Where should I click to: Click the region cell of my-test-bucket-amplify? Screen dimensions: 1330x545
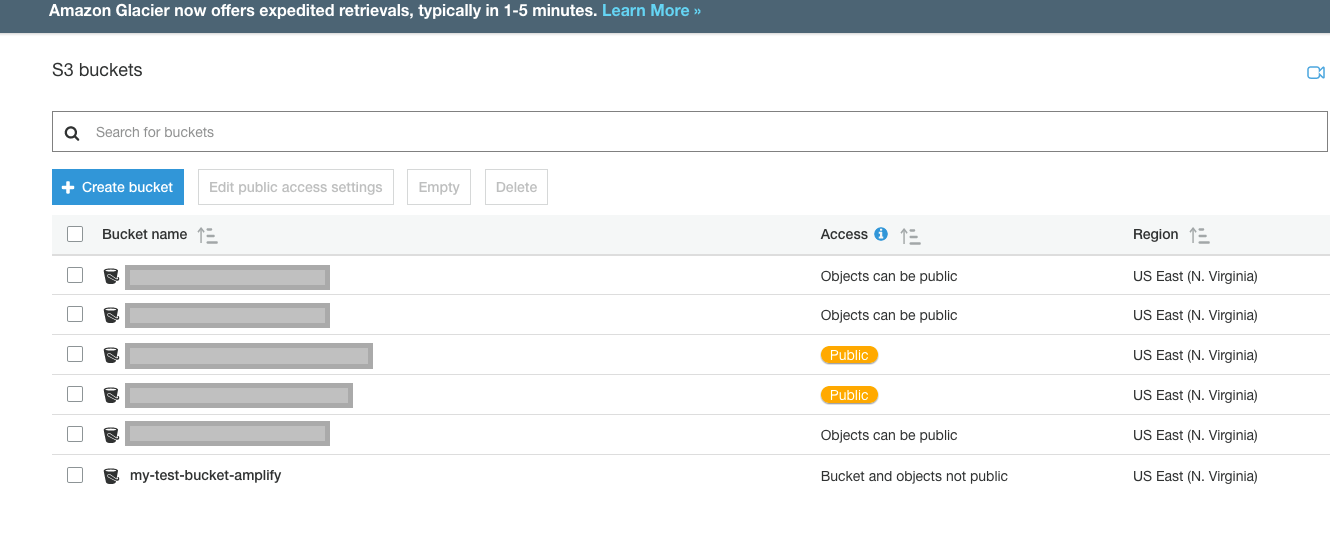[x=1195, y=476]
